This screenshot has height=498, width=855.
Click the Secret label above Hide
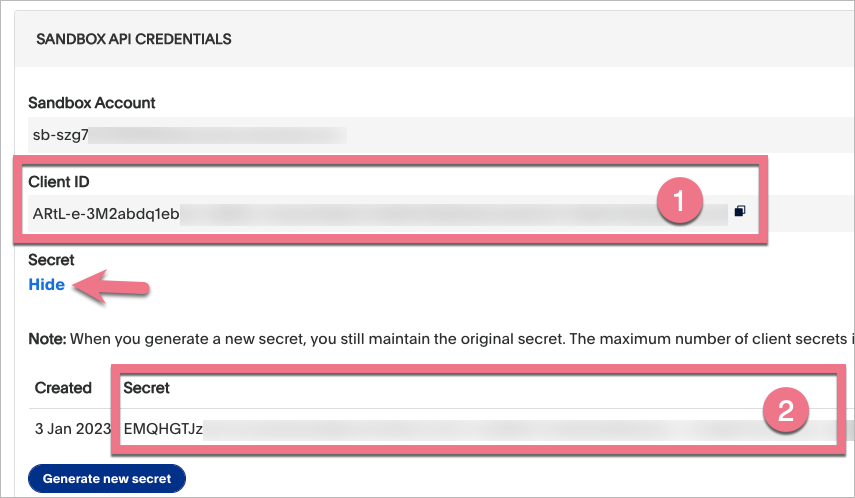pyautogui.click(x=51, y=260)
